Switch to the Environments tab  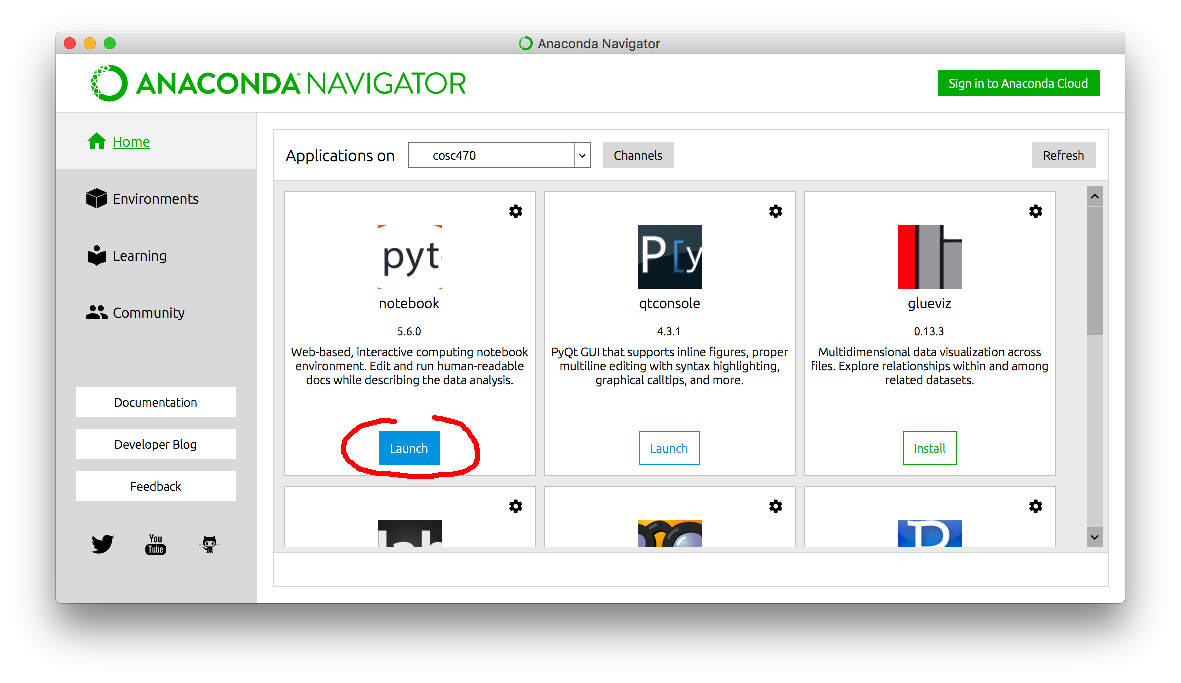click(156, 199)
